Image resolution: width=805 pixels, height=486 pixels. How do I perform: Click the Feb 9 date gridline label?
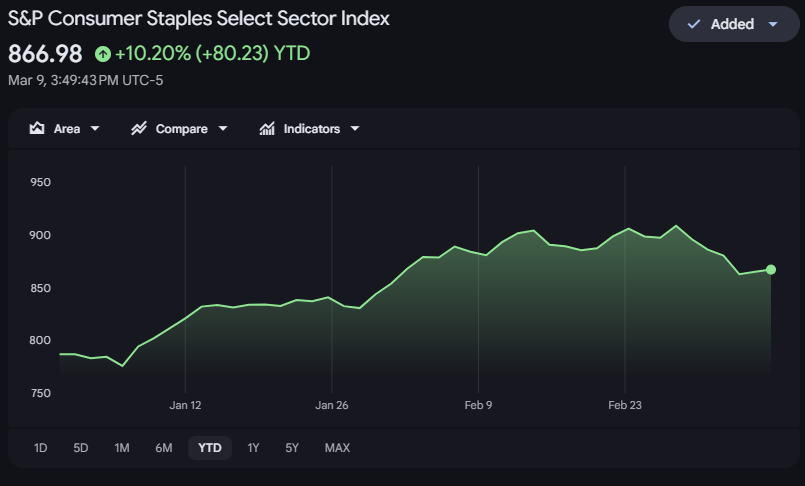point(478,405)
